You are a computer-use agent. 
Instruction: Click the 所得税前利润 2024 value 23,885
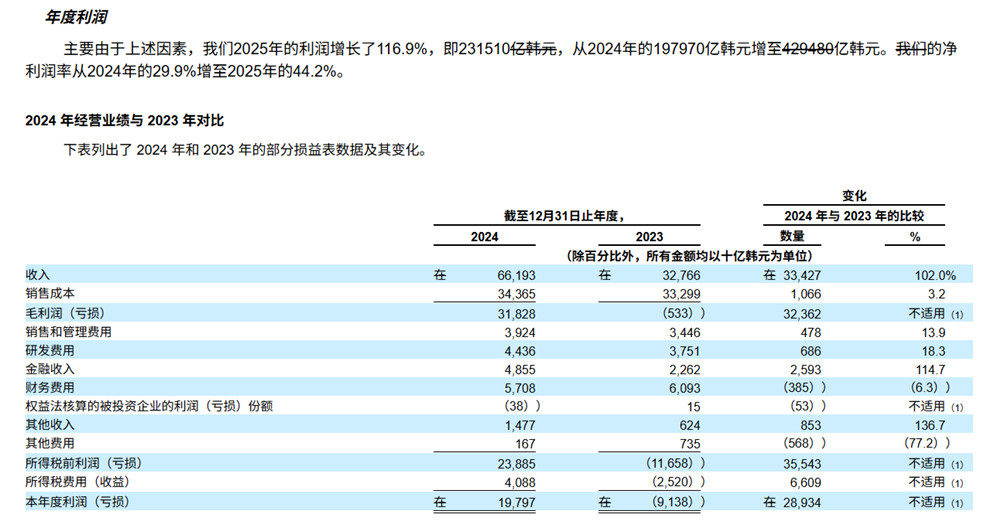(516, 464)
